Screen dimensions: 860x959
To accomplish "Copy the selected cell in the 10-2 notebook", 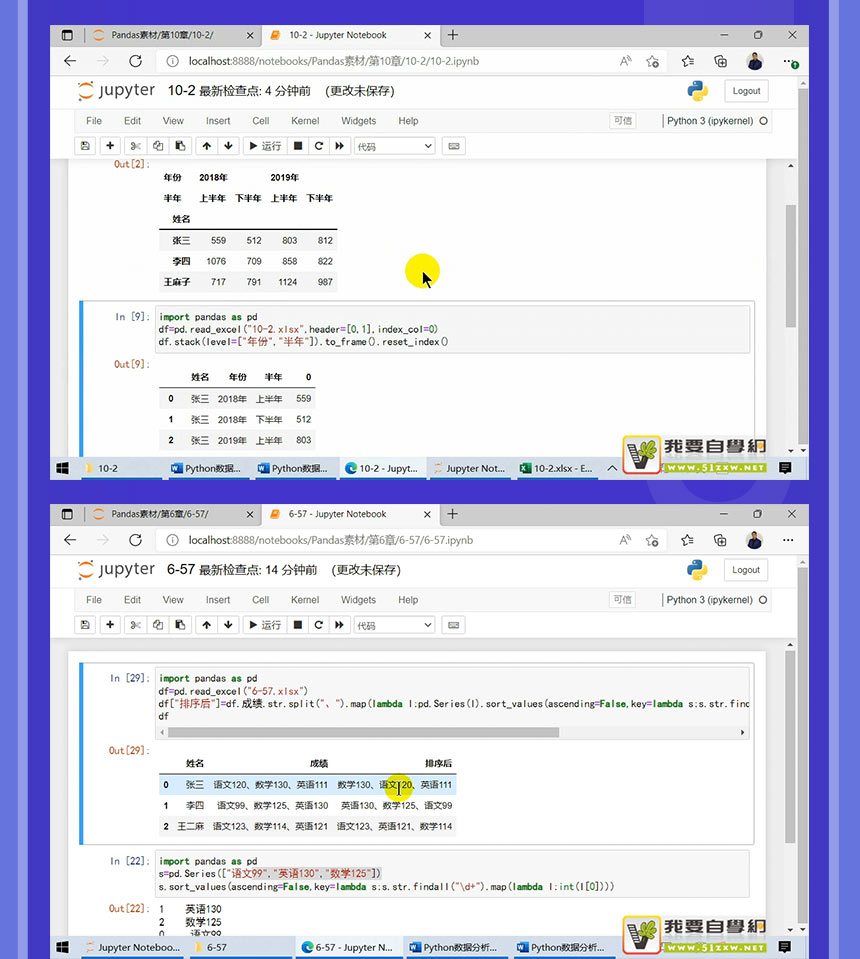I will click(x=158, y=146).
